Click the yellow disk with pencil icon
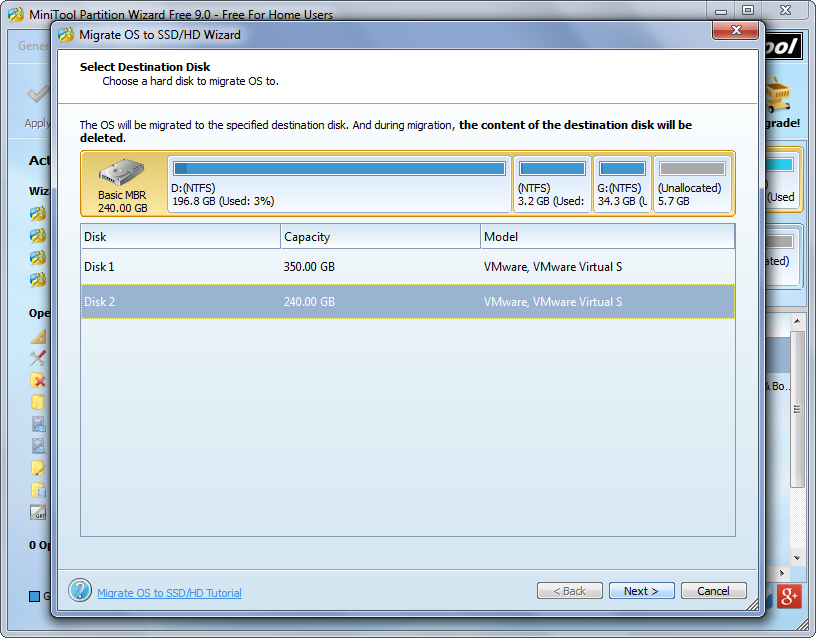The width and height of the screenshot is (816, 638). point(38,468)
